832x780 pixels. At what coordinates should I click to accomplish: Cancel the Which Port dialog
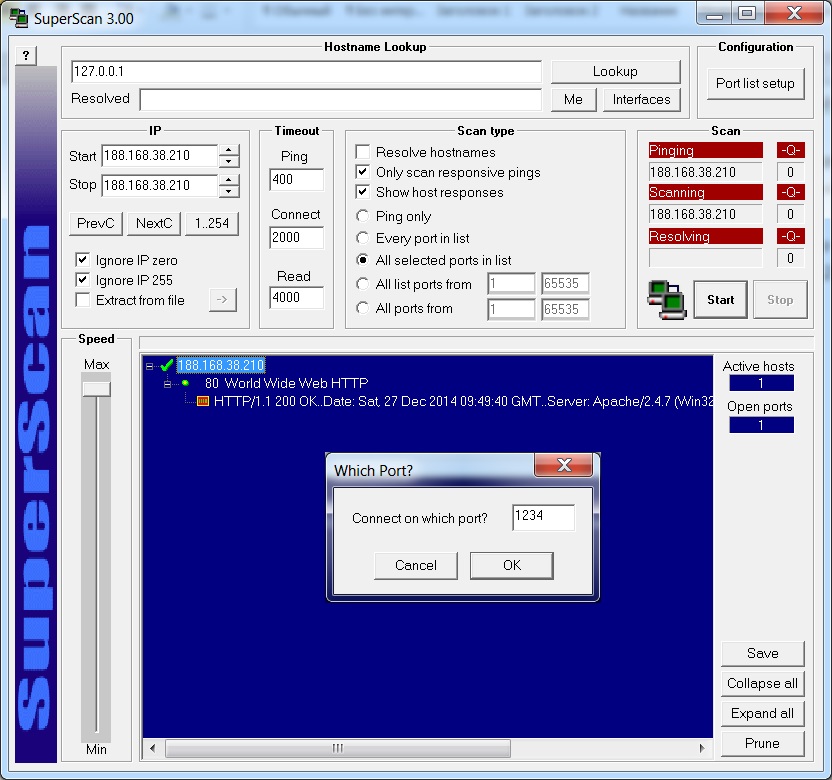coord(415,566)
